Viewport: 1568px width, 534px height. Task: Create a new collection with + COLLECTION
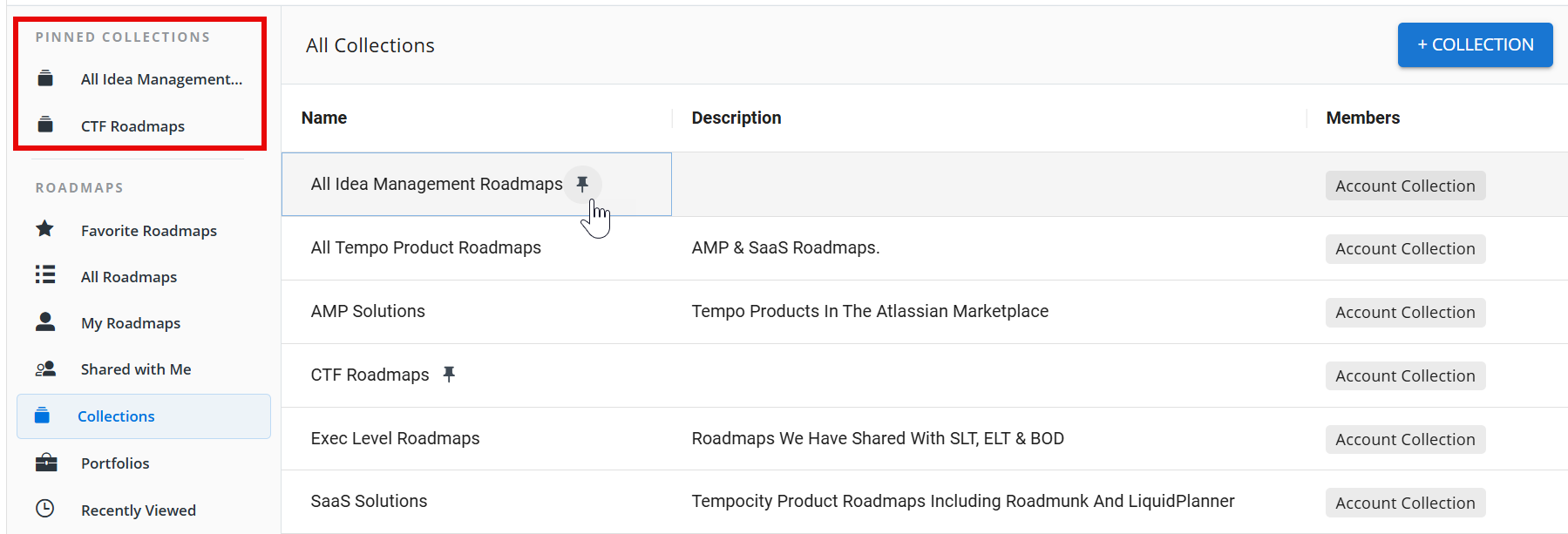[1475, 44]
